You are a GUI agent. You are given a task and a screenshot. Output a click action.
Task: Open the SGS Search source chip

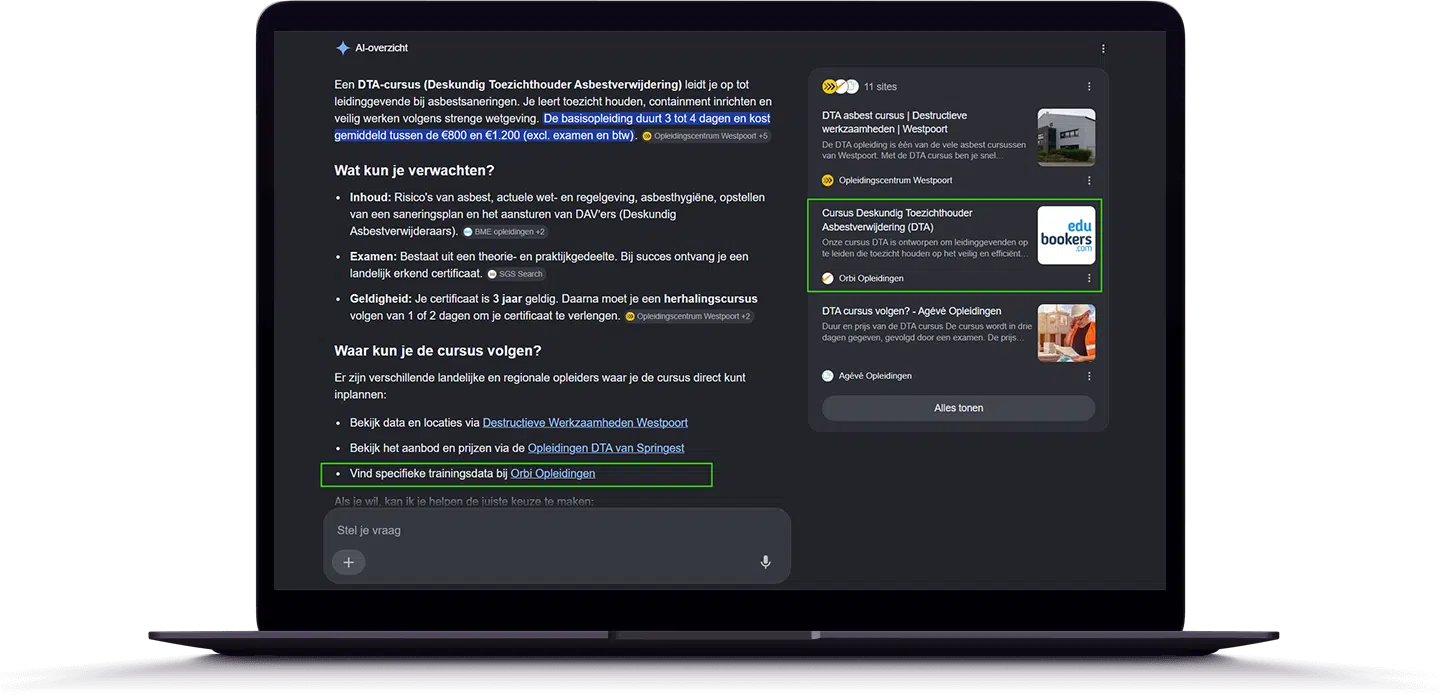coord(516,274)
